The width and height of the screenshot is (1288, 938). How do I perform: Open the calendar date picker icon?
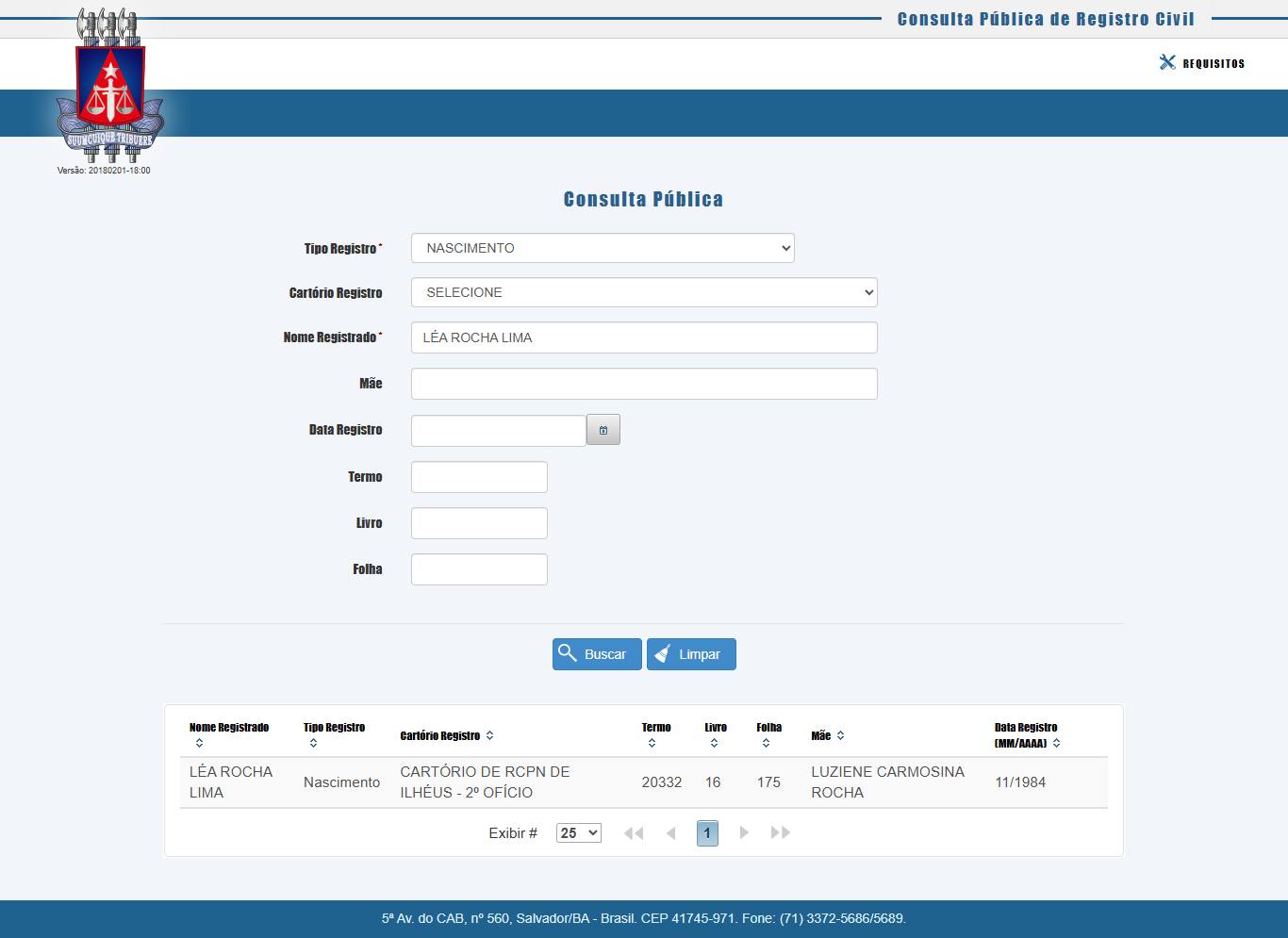tap(603, 430)
